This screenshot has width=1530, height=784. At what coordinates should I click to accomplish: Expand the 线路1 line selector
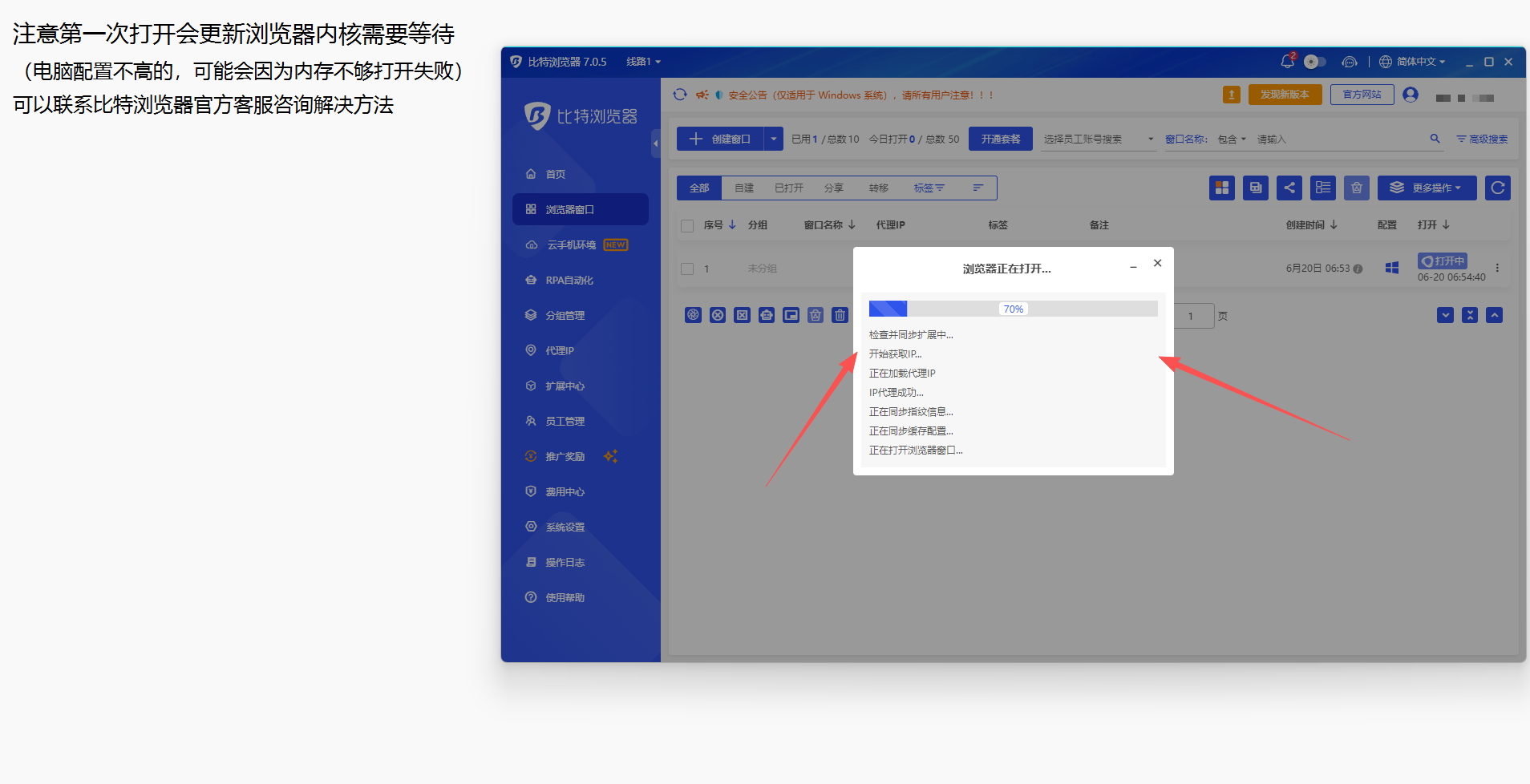click(643, 62)
